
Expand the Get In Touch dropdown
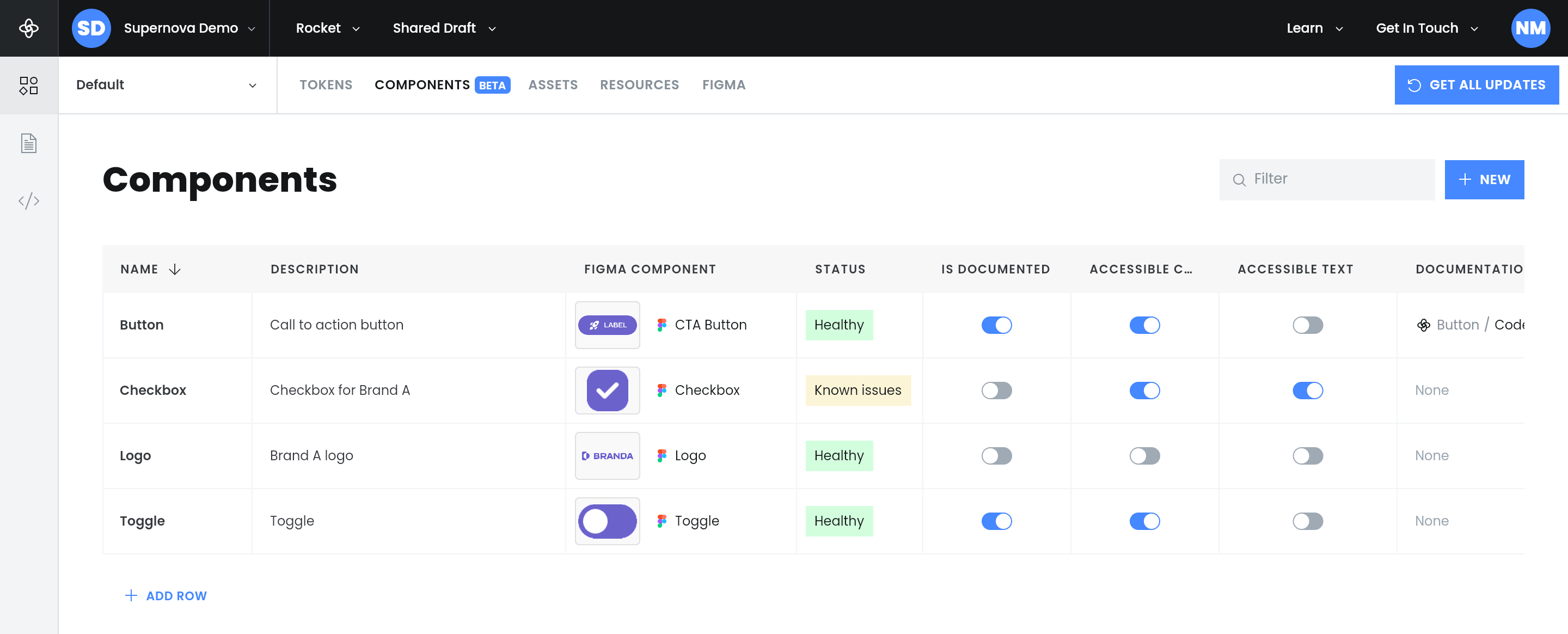(1427, 28)
